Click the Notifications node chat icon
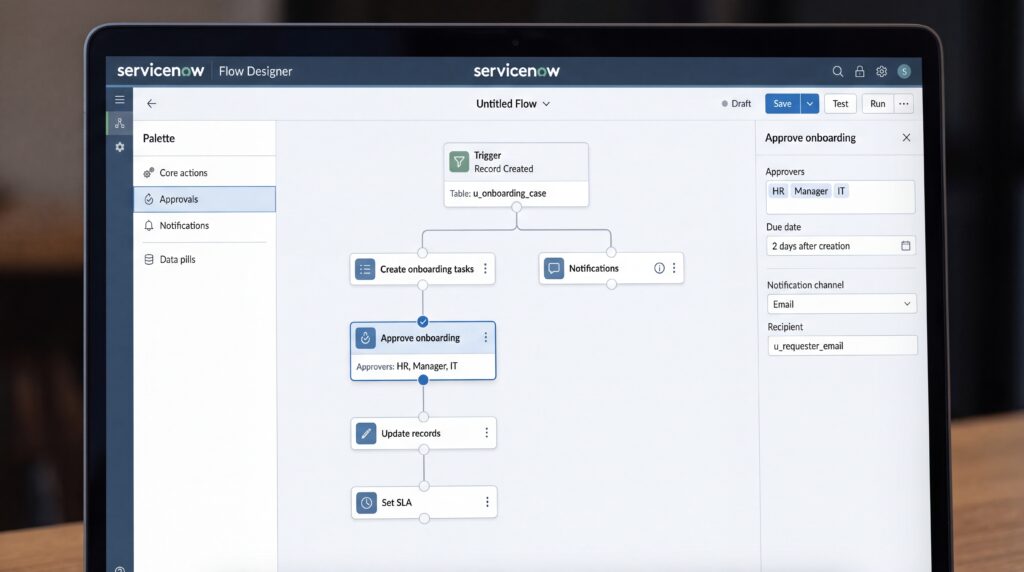Screen dimensions: 1024x572 [x=554, y=268]
